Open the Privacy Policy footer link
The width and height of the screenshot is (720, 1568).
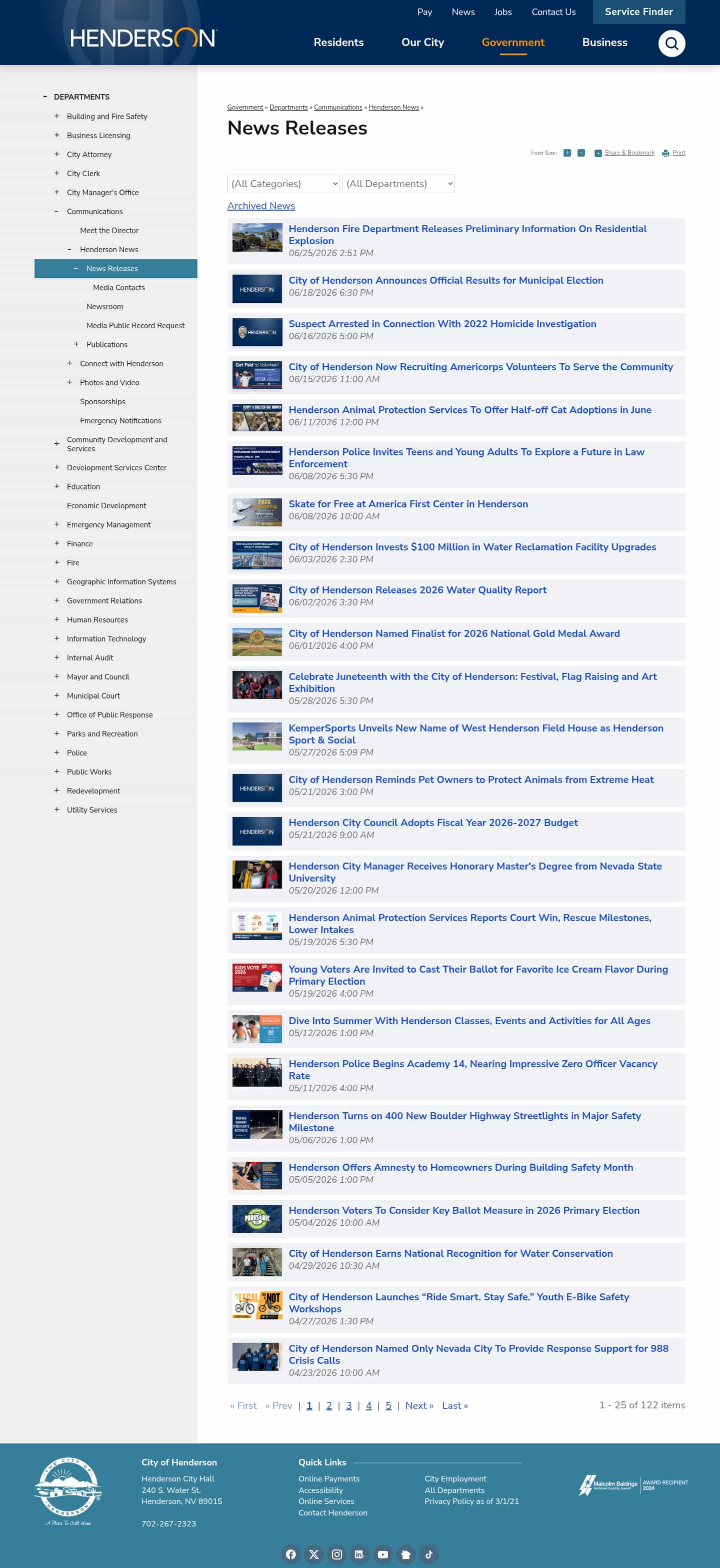[471, 1501]
